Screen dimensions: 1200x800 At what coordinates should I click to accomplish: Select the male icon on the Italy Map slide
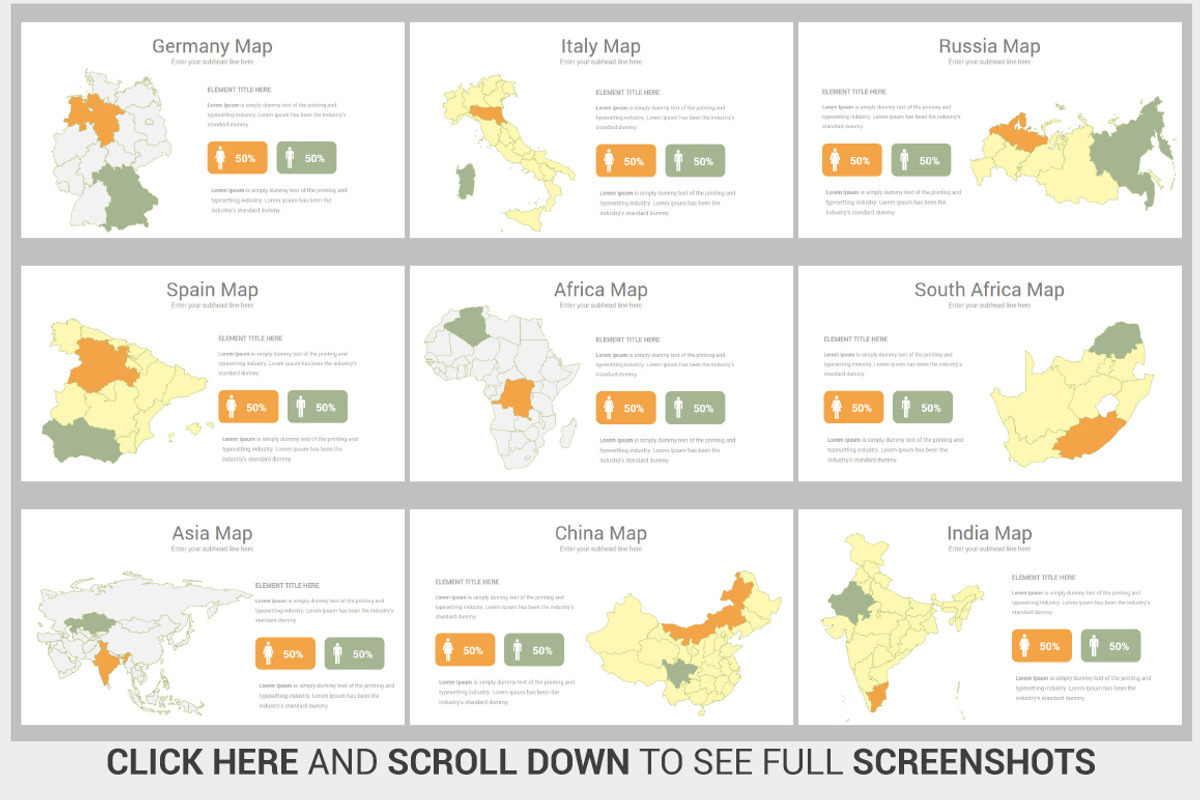pos(678,161)
